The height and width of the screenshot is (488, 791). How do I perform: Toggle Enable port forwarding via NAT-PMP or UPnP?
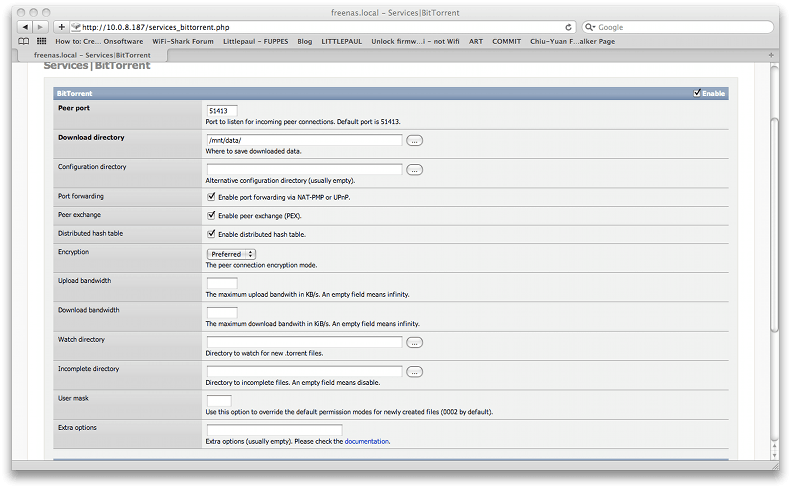pyautogui.click(x=211, y=197)
